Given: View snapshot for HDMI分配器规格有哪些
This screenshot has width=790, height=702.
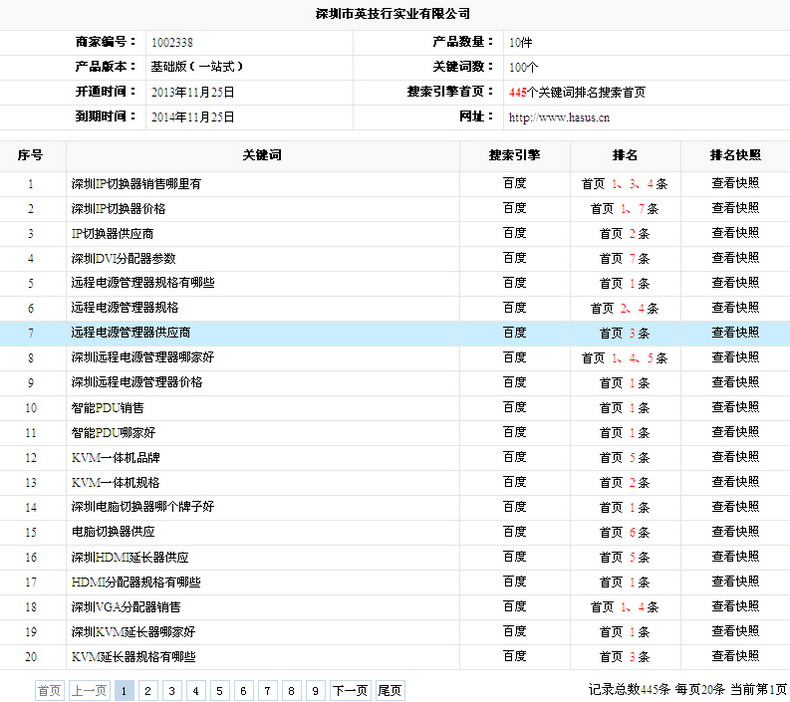Looking at the screenshot, I should click(735, 582).
